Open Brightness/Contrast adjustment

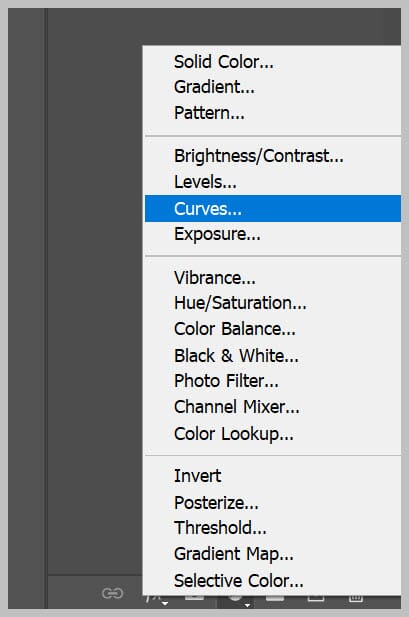pyautogui.click(x=272, y=156)
